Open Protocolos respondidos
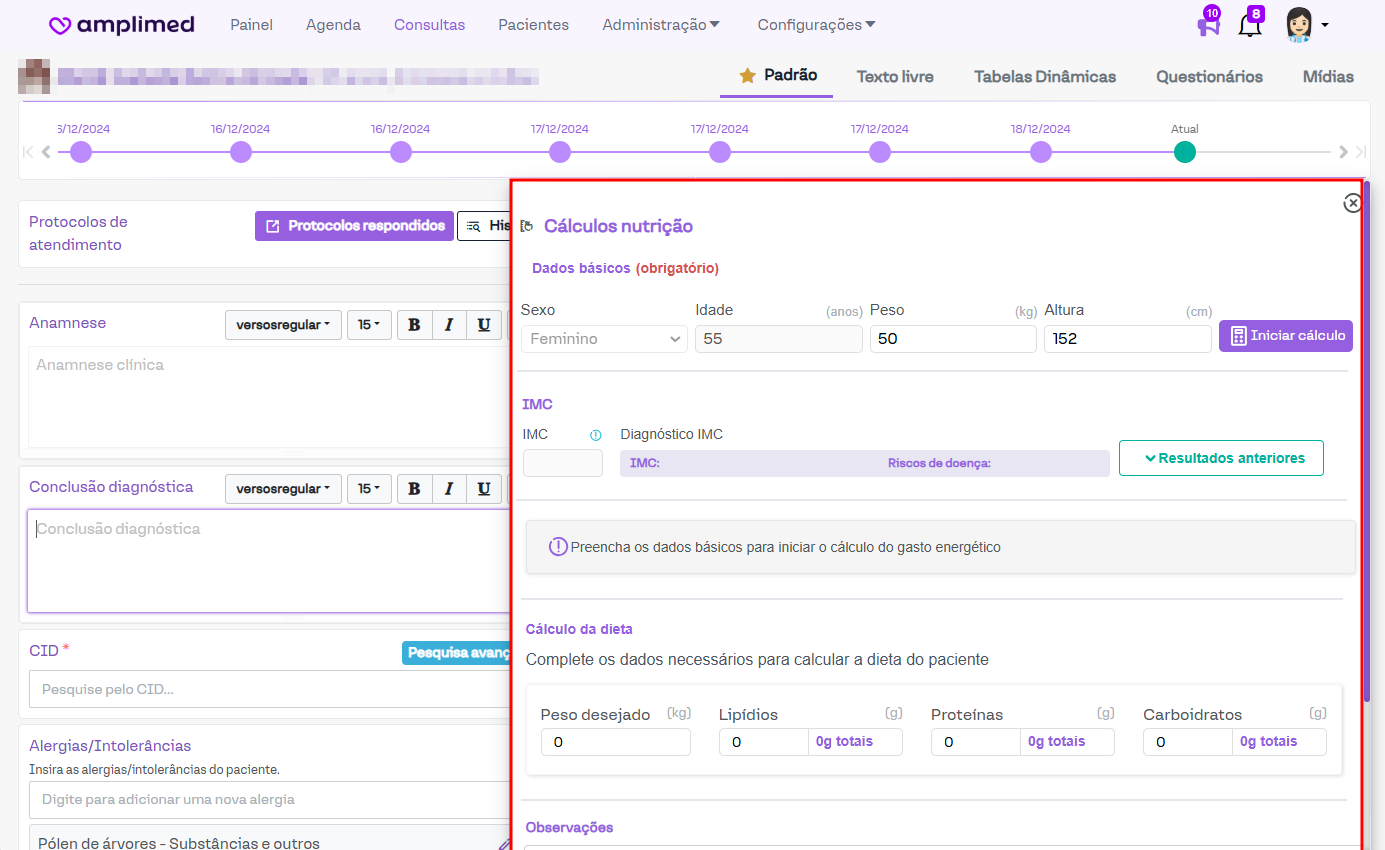Image resolution: width=1385 pixels, height=850 pixels. tap(355, 226)
